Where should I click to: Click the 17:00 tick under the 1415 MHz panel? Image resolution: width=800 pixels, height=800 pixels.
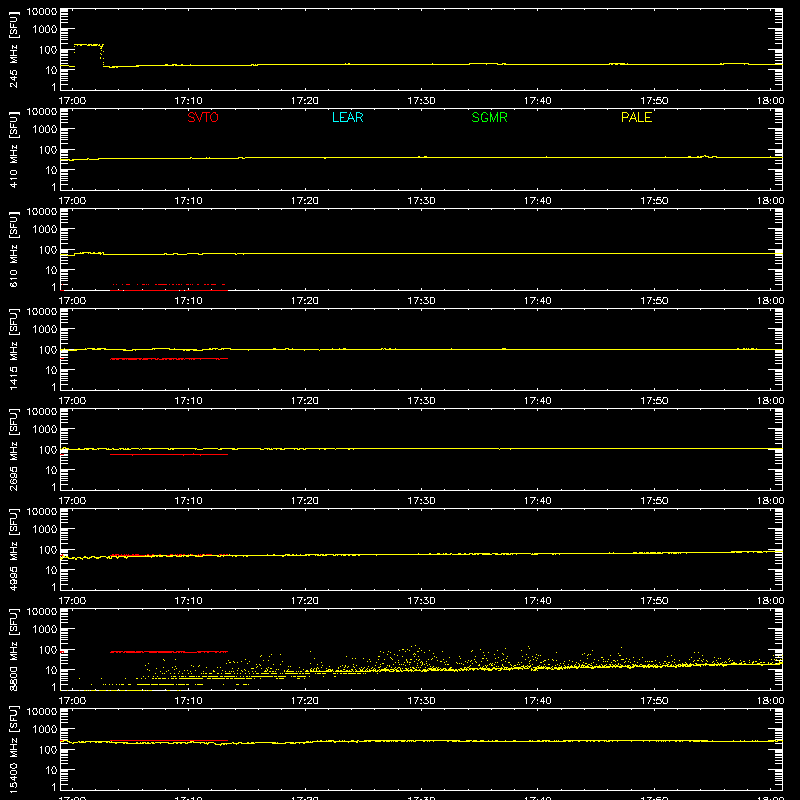(72, 401)
